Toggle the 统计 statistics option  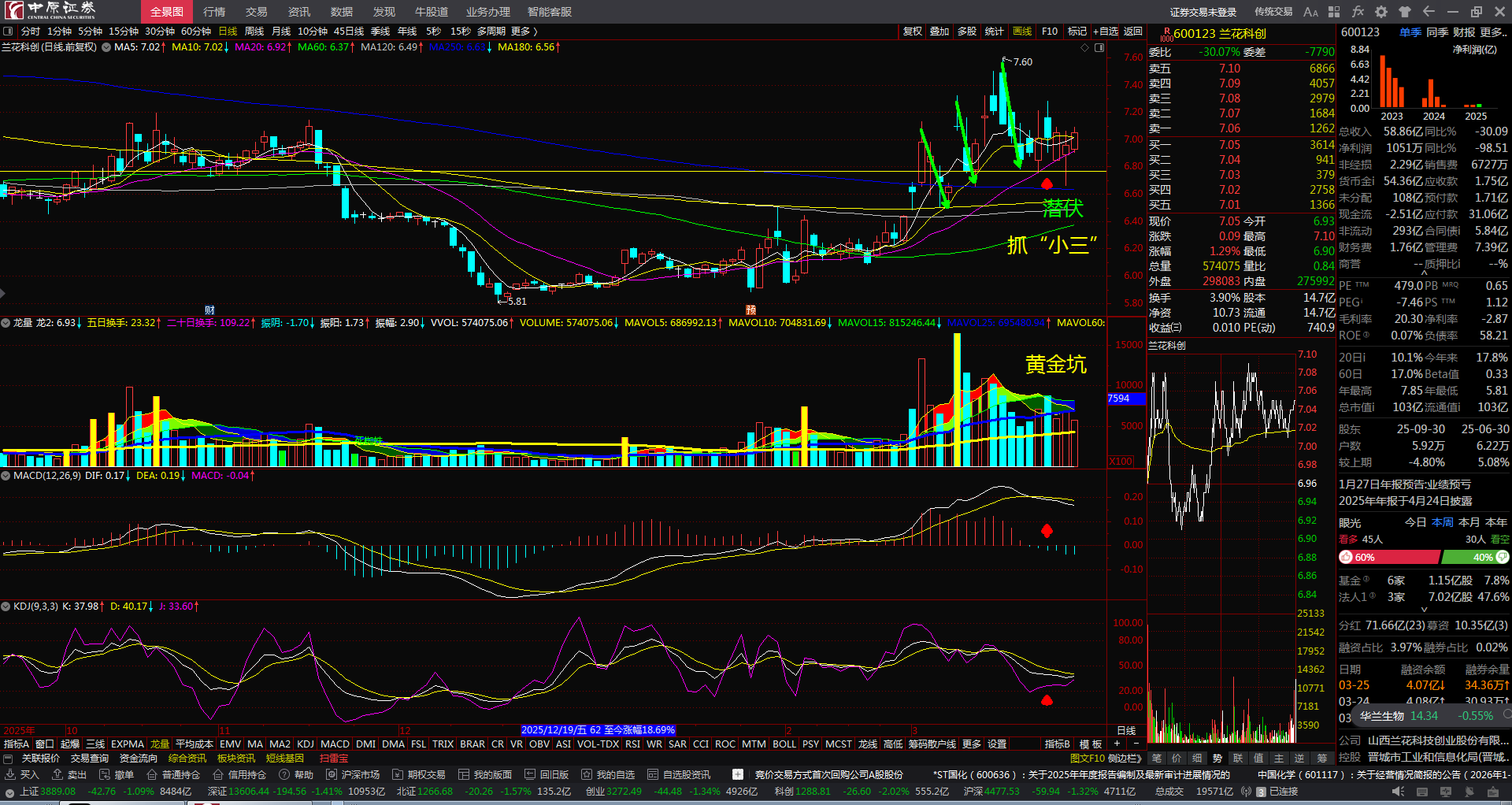tap(995, 32)
